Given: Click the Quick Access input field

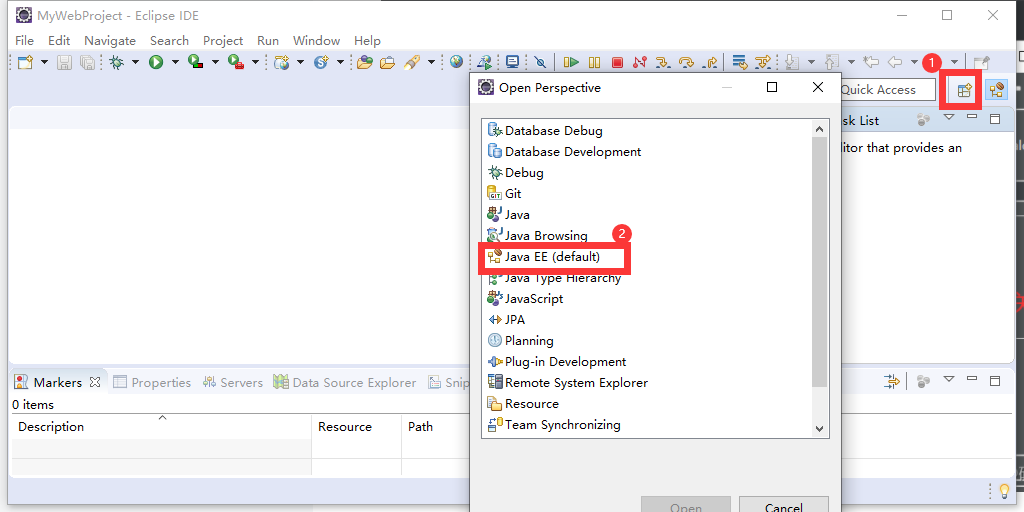Looking at the screenshot, I should [888, 90].
